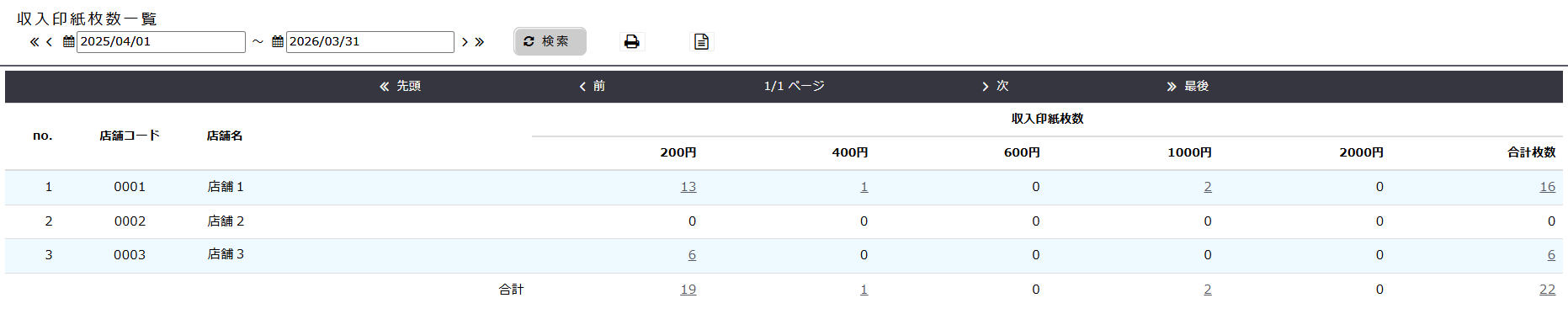Viewport: 1568px width, 330px height.
Task: Go to the first page with 先頭
Action: pos(400,86)
